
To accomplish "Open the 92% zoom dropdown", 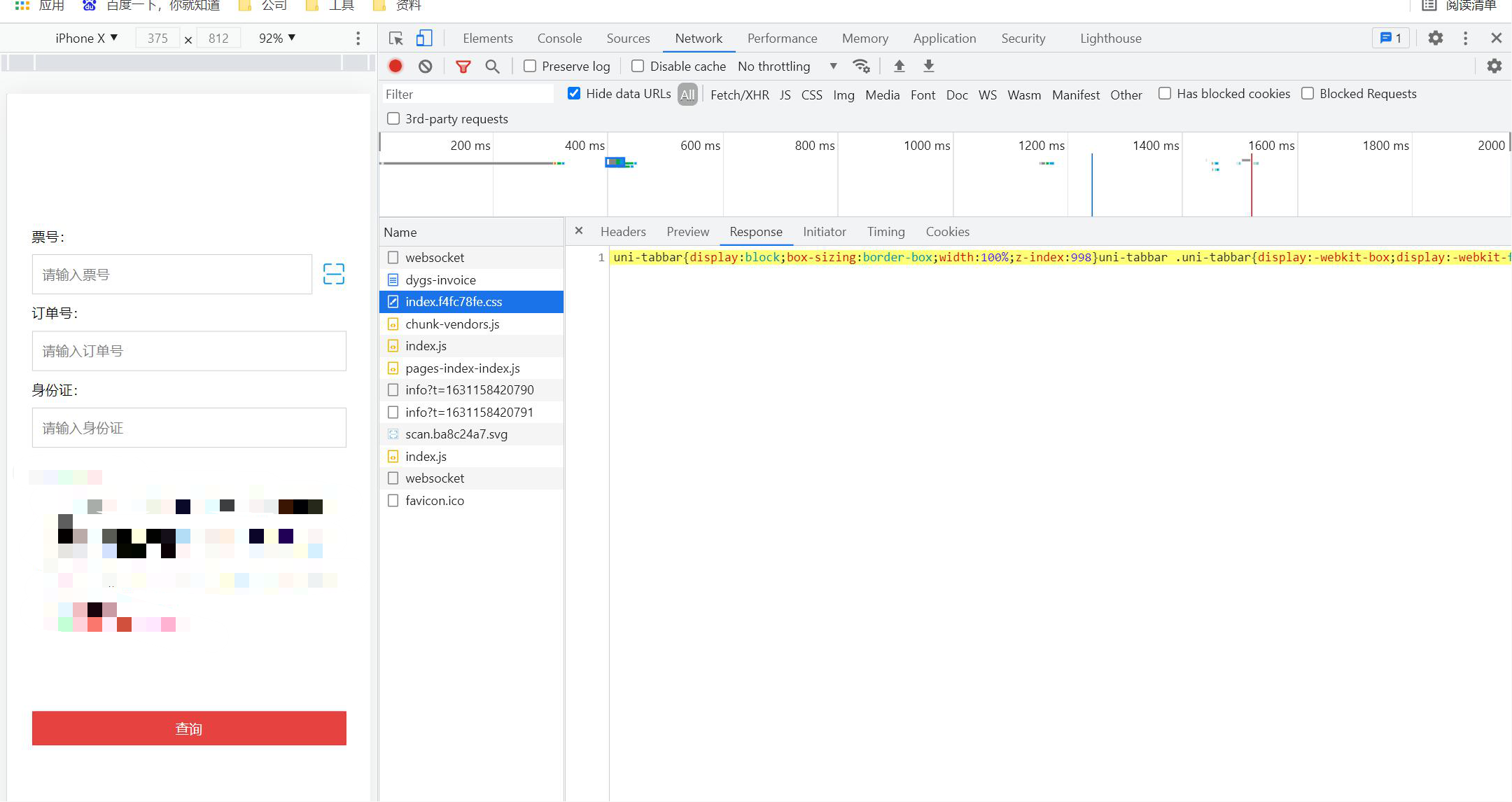I will tap(277, 38).
